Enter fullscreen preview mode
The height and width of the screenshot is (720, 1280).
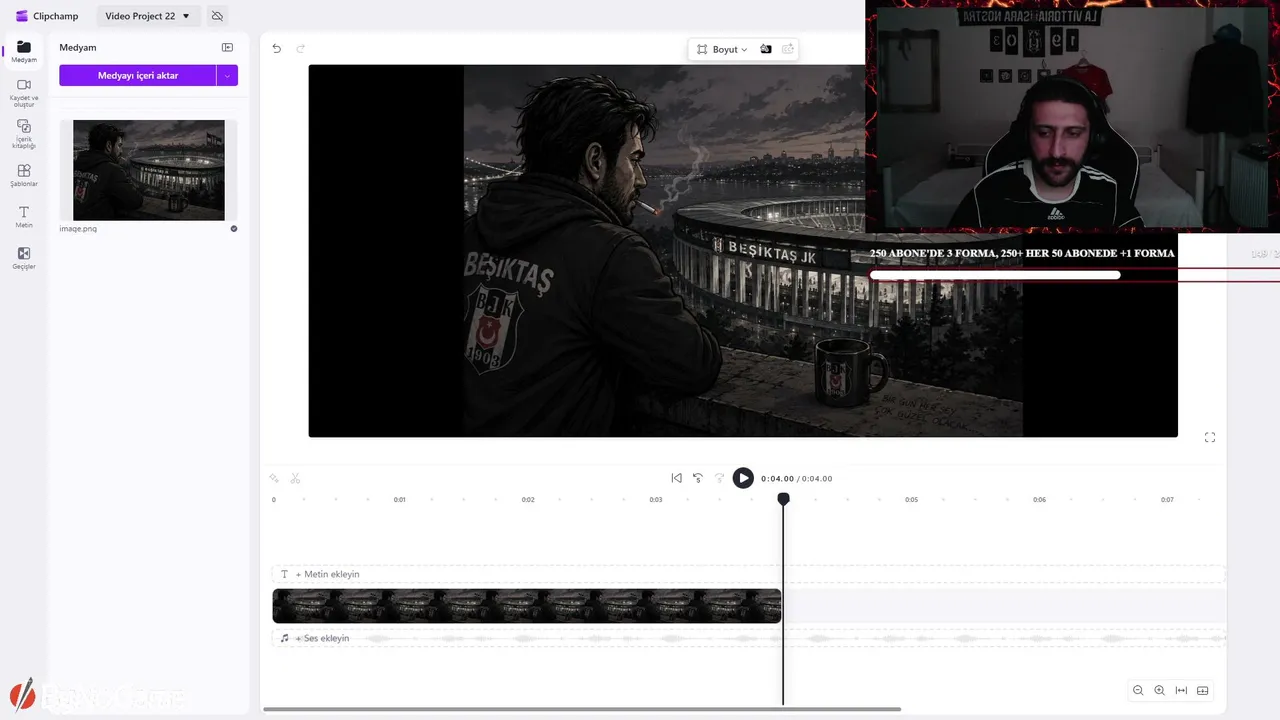tap(1210, 437)
